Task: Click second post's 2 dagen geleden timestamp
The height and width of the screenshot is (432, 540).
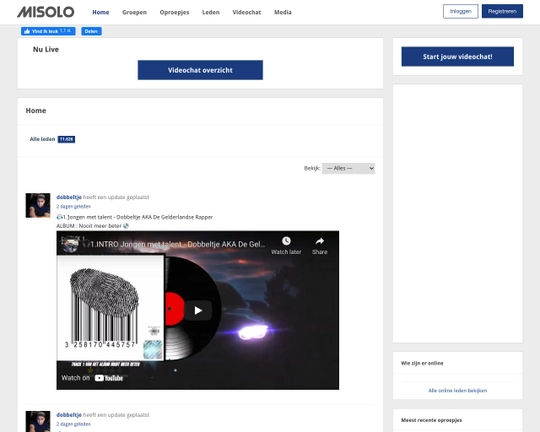Action: (73, 424)
